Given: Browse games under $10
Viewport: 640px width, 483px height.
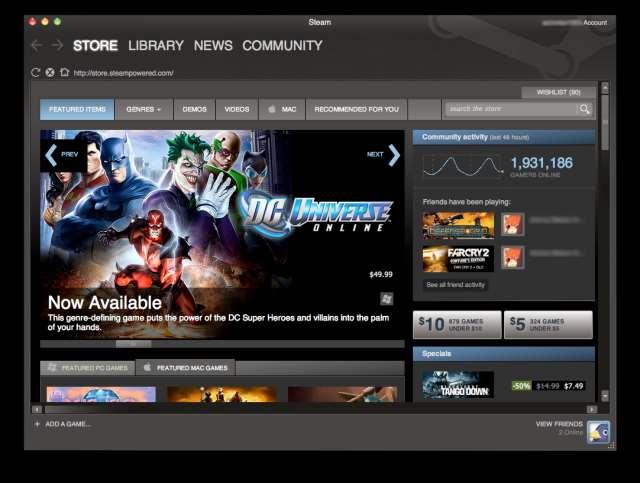Looking at the screenshot, I should (x=457, y=325).
